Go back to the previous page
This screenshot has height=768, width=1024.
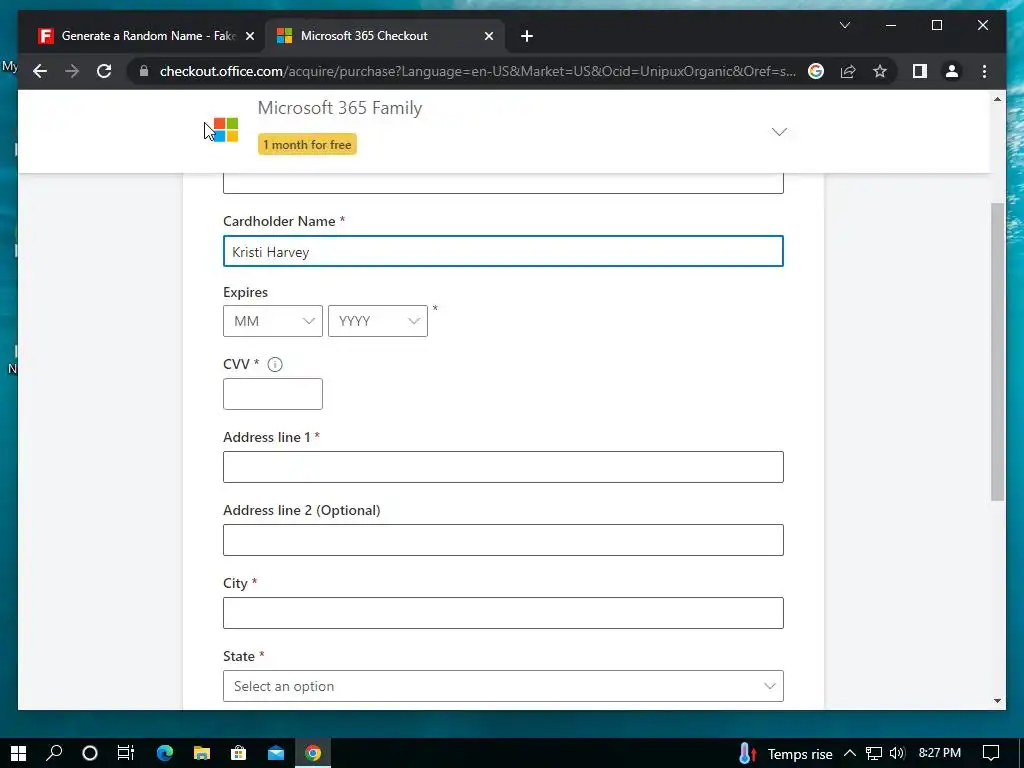40,71
